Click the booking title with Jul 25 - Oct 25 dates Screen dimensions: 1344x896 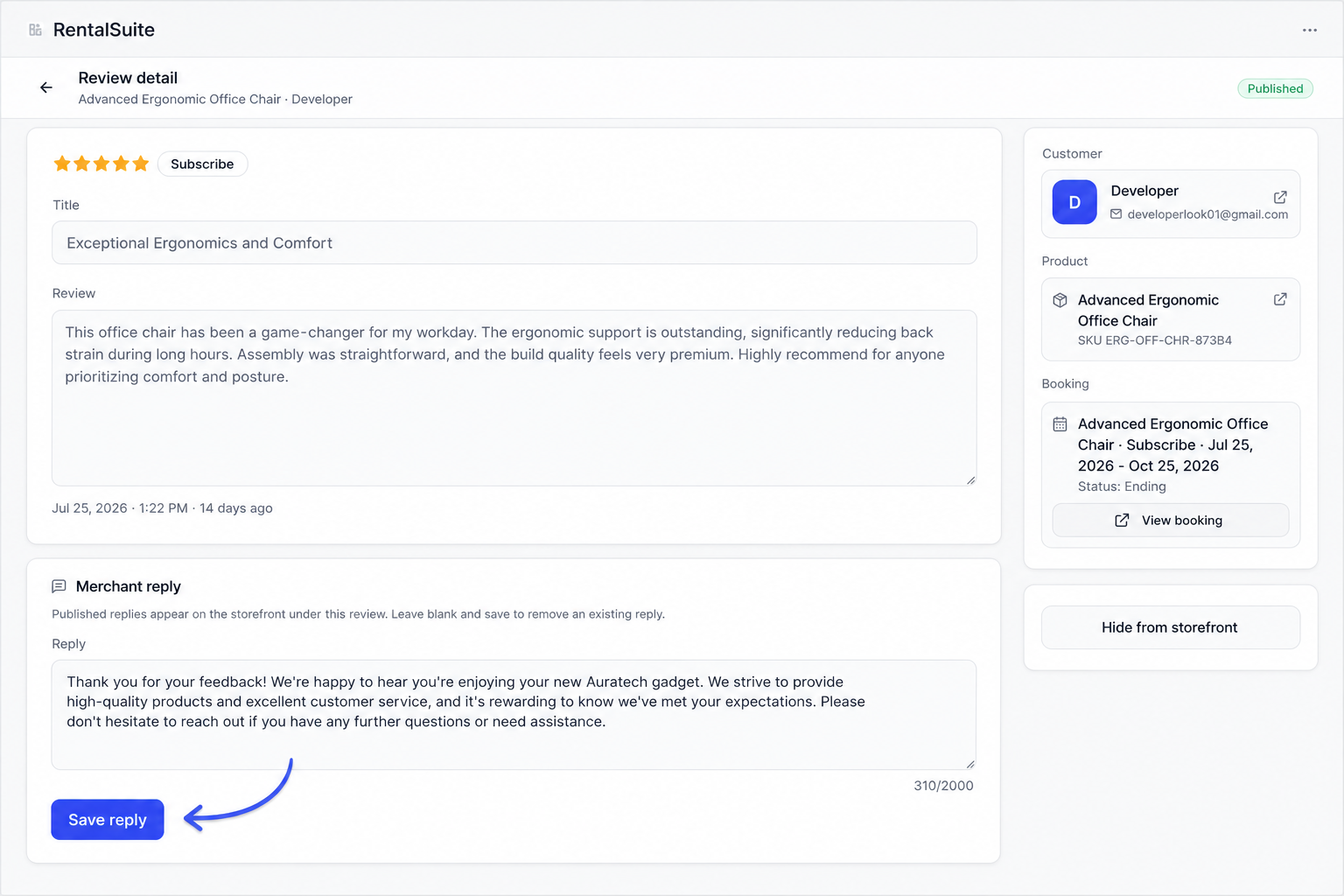[1173, 444]
